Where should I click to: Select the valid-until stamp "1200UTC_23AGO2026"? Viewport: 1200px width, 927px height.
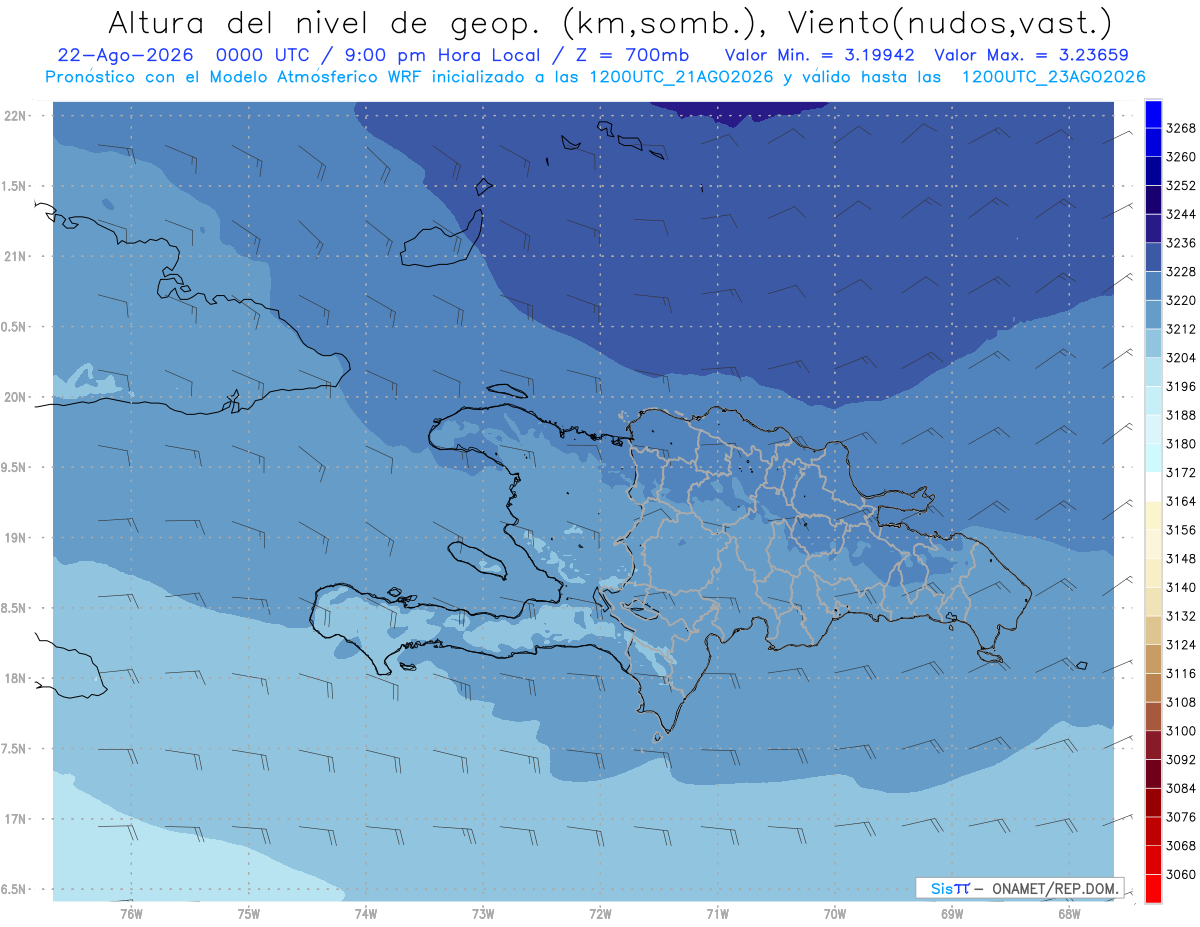point(1053,77)
